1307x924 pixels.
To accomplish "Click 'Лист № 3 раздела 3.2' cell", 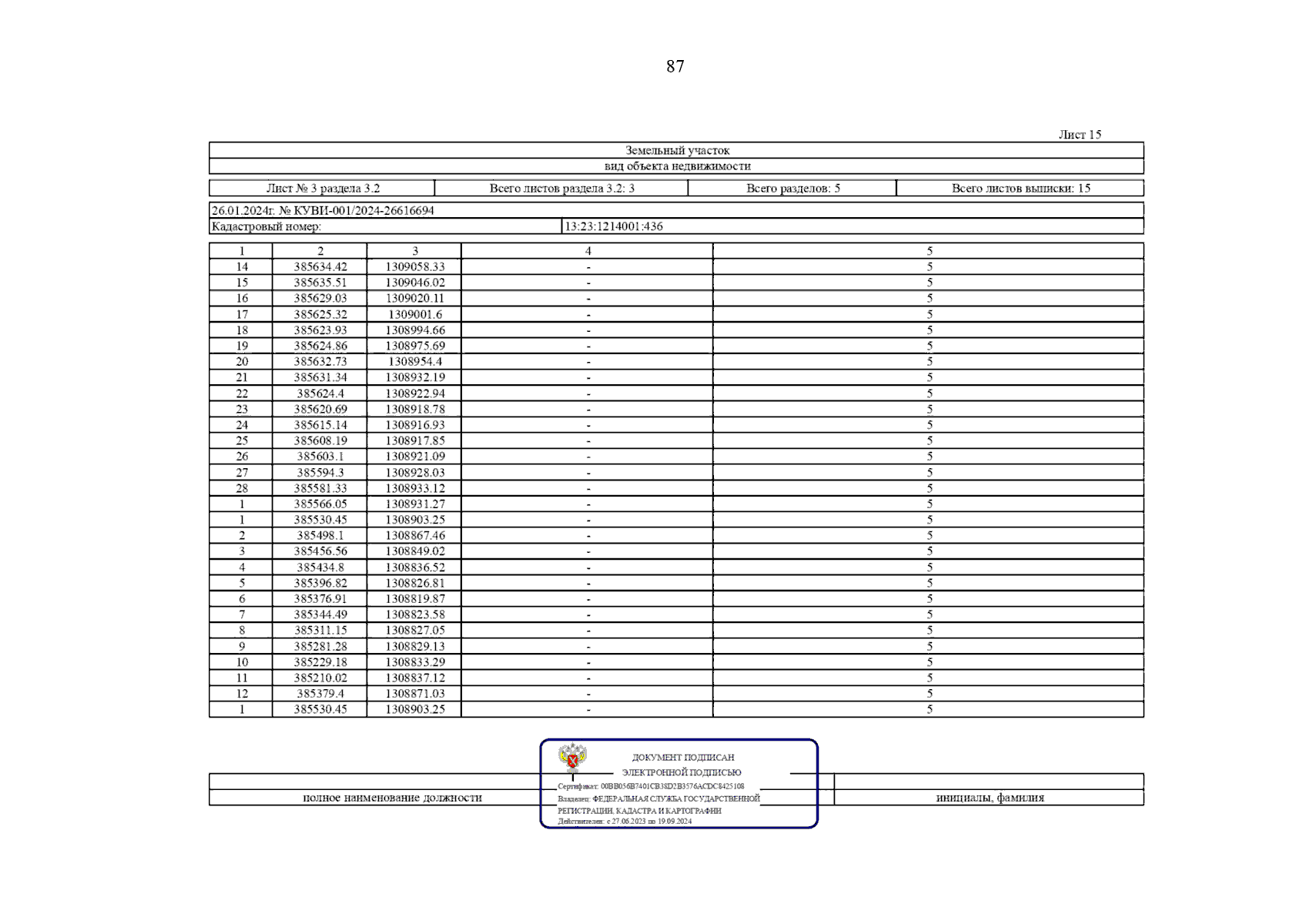I will pyautogui.click(x=323, y=188).
